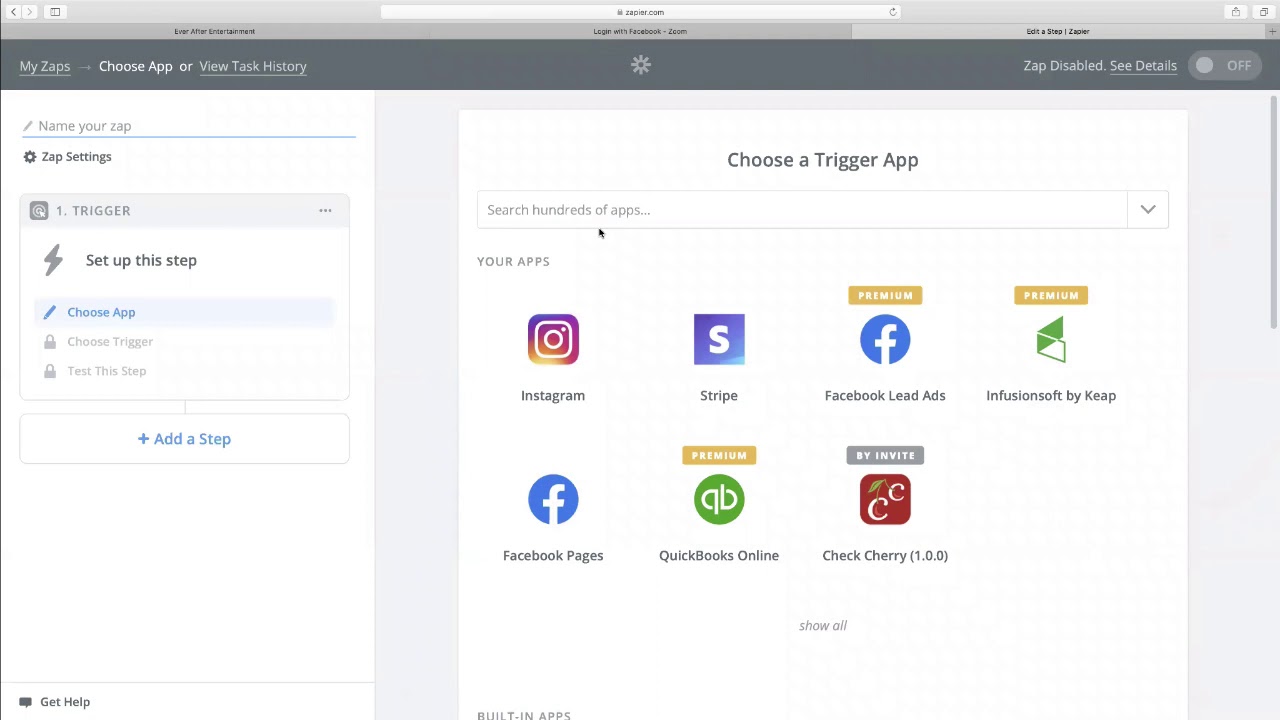
Task: Switch to Login with Facebook - Zoom tab
Action: pos(640,31)
